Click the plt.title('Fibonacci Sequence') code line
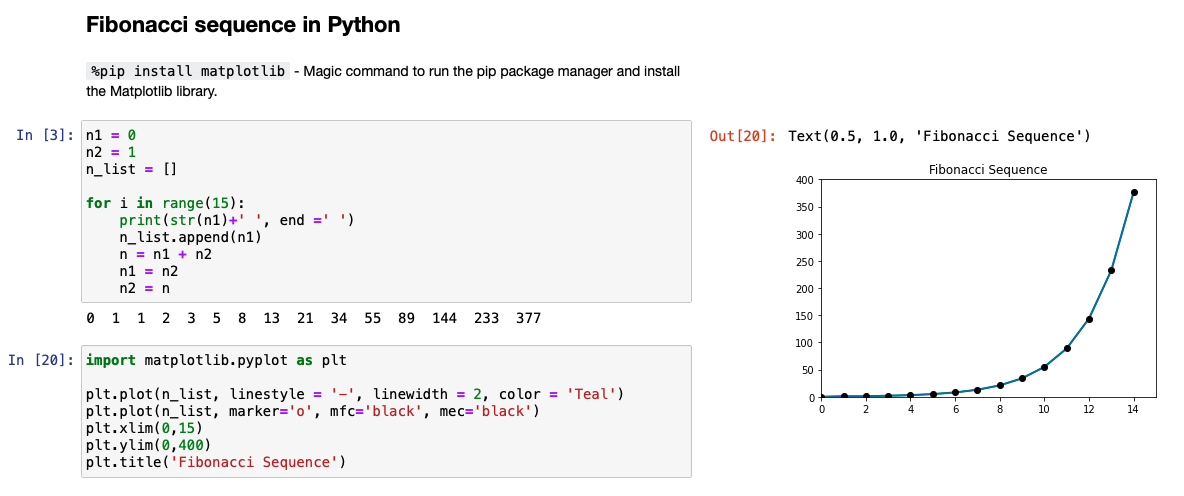This screenshot has height=496, width=1184. pyautogui.click(x=215, y=462)
